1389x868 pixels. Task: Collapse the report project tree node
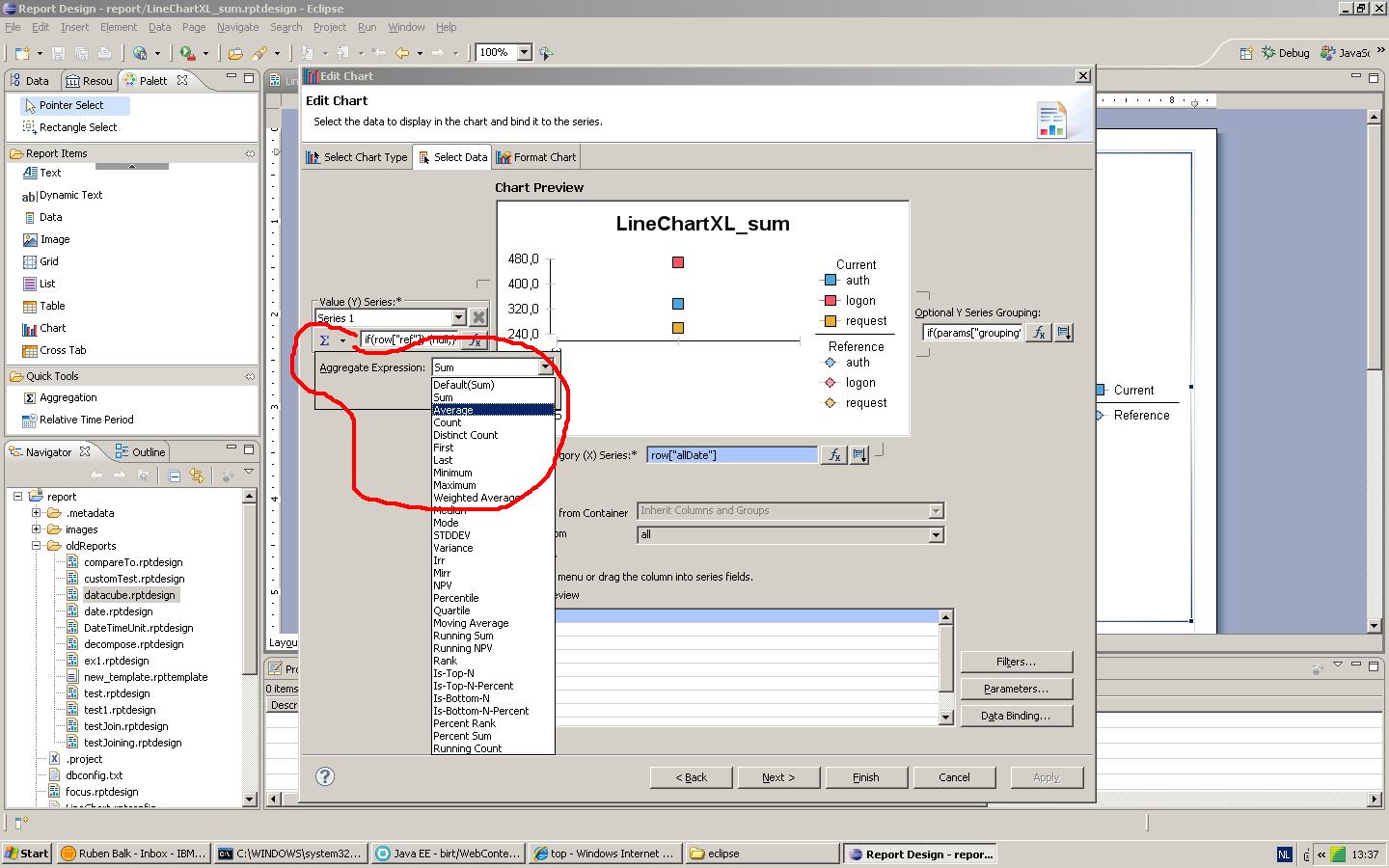point(17,497)
